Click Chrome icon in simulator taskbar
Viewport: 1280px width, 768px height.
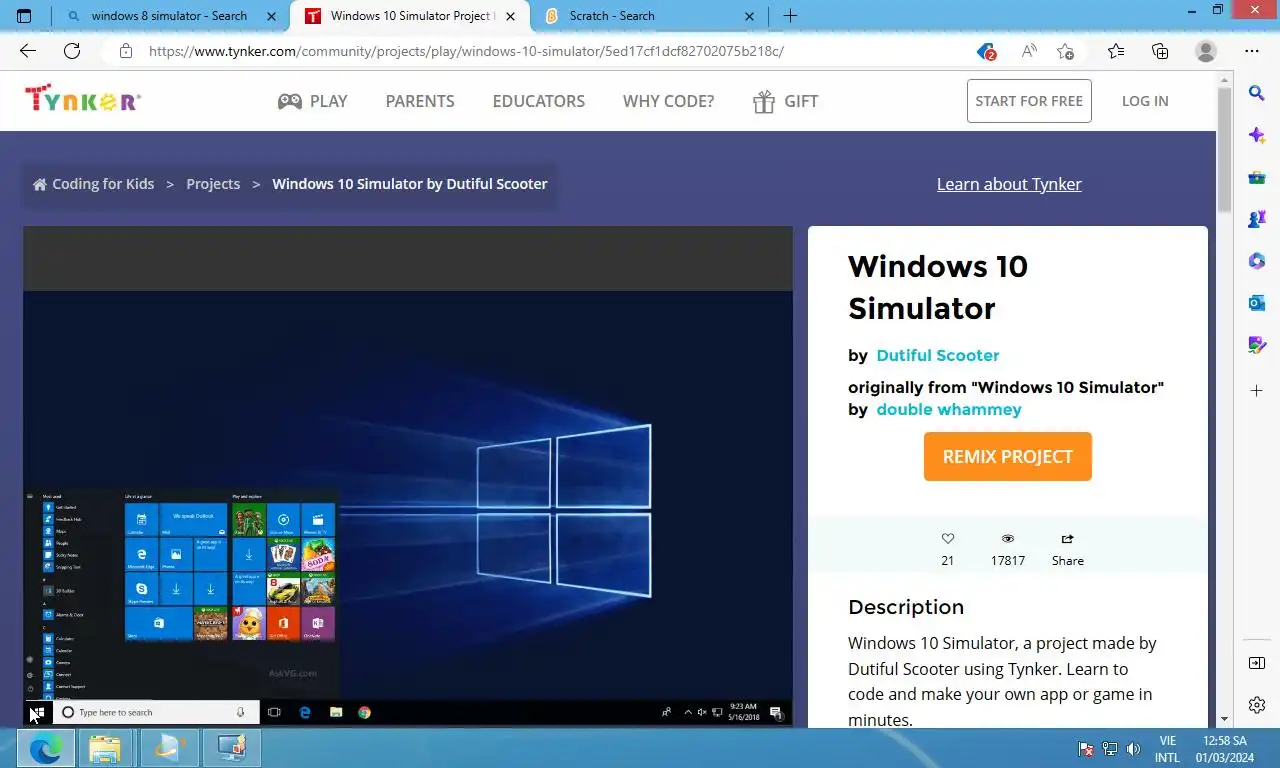coord(364,712)
